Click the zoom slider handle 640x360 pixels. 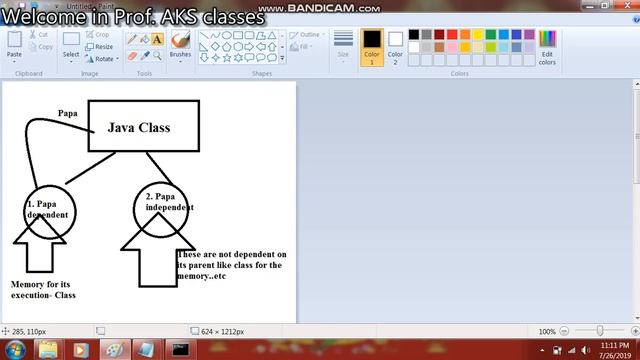pyautogui.click(x=600, y=331)
